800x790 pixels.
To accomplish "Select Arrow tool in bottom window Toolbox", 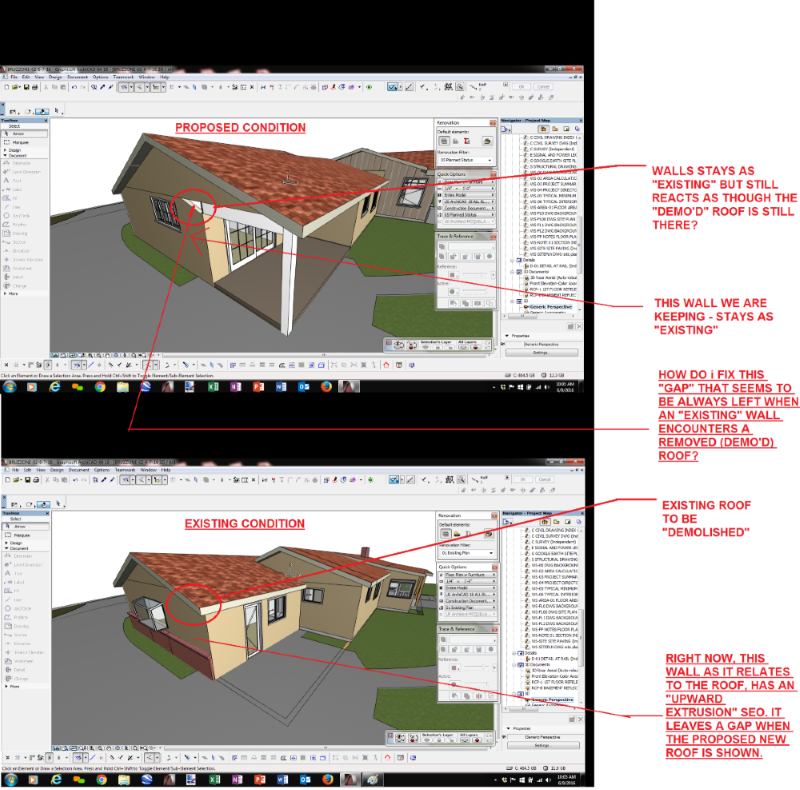I will (25, 526).
